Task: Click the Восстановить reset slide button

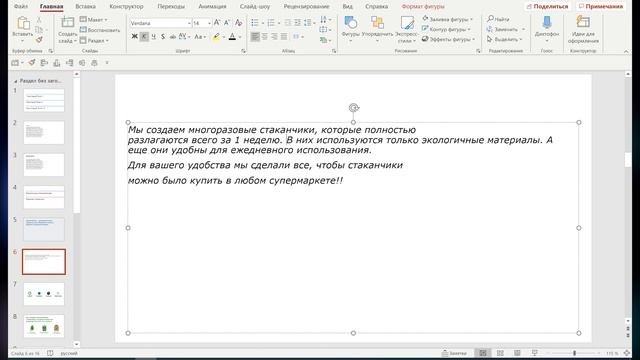Action: pyautogui.click(x=100, y=30)
